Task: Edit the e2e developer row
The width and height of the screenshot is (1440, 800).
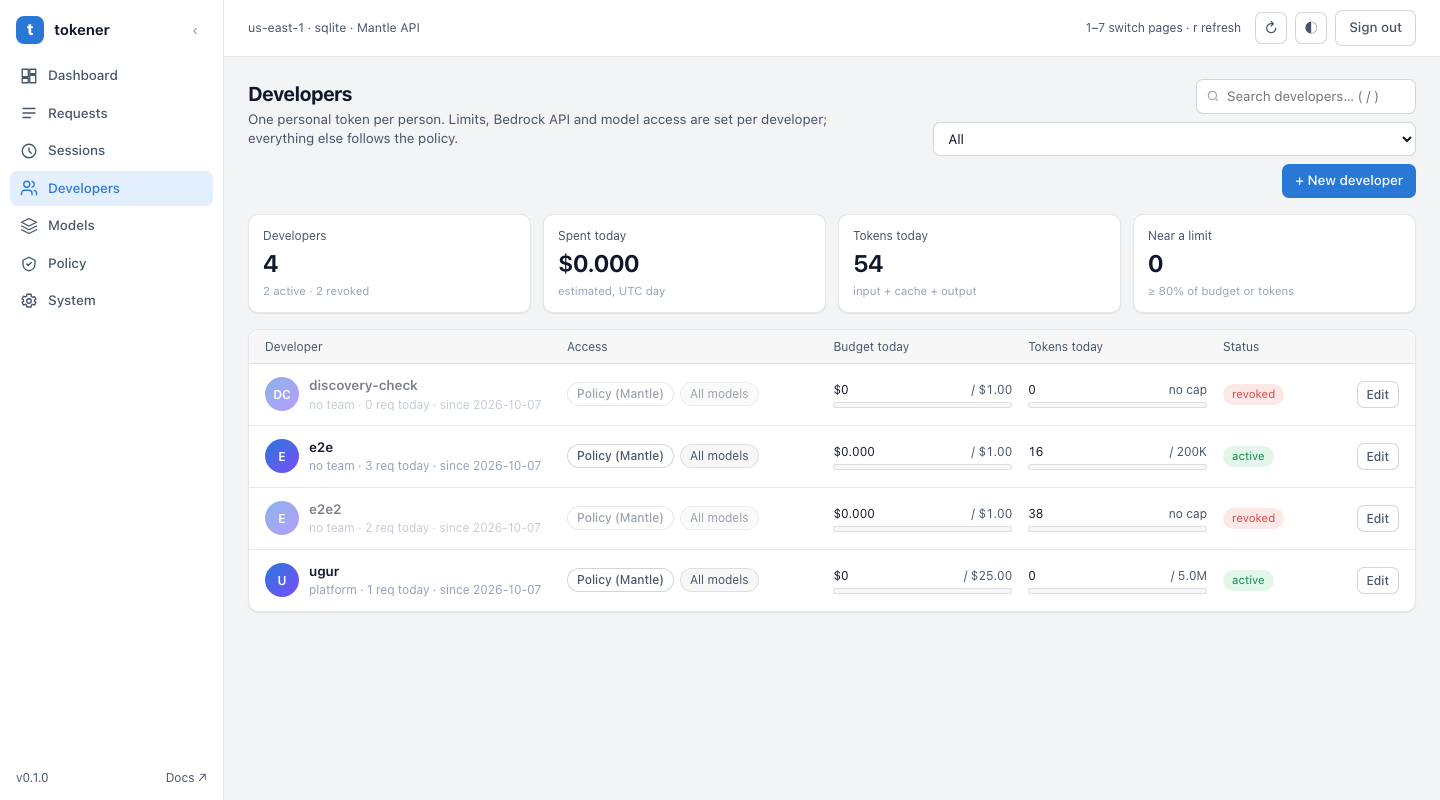Action: pos(1377,457)
